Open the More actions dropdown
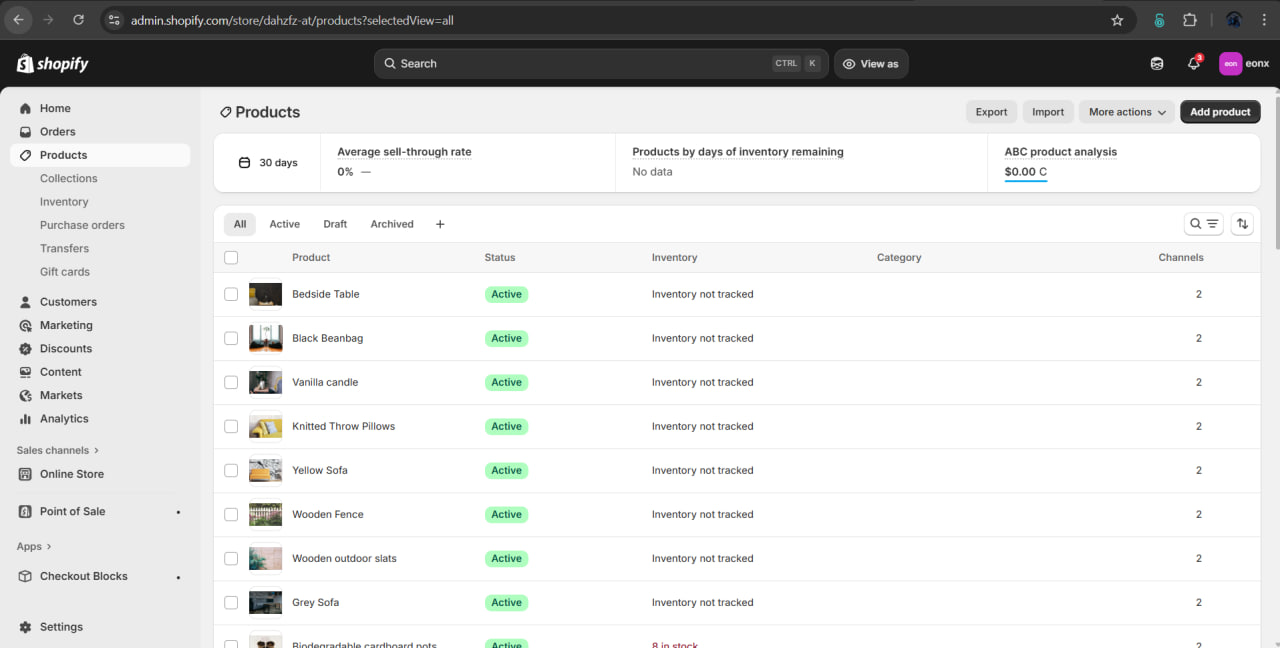This screenshot has height=648, width=1280. tap(1127, 112)
